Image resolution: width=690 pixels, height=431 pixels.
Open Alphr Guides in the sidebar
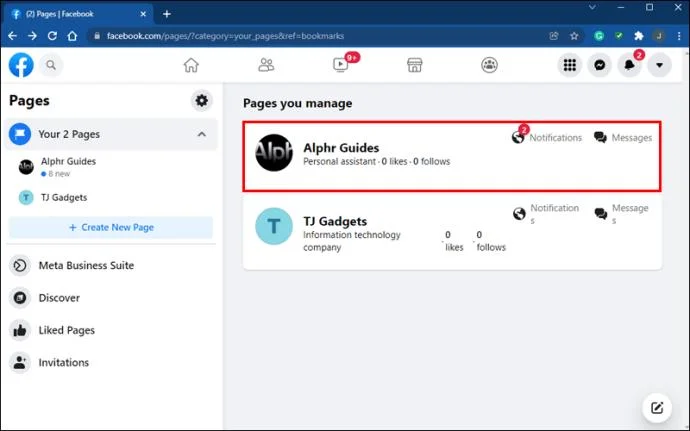pyautogui.click(x=111, y=167)
